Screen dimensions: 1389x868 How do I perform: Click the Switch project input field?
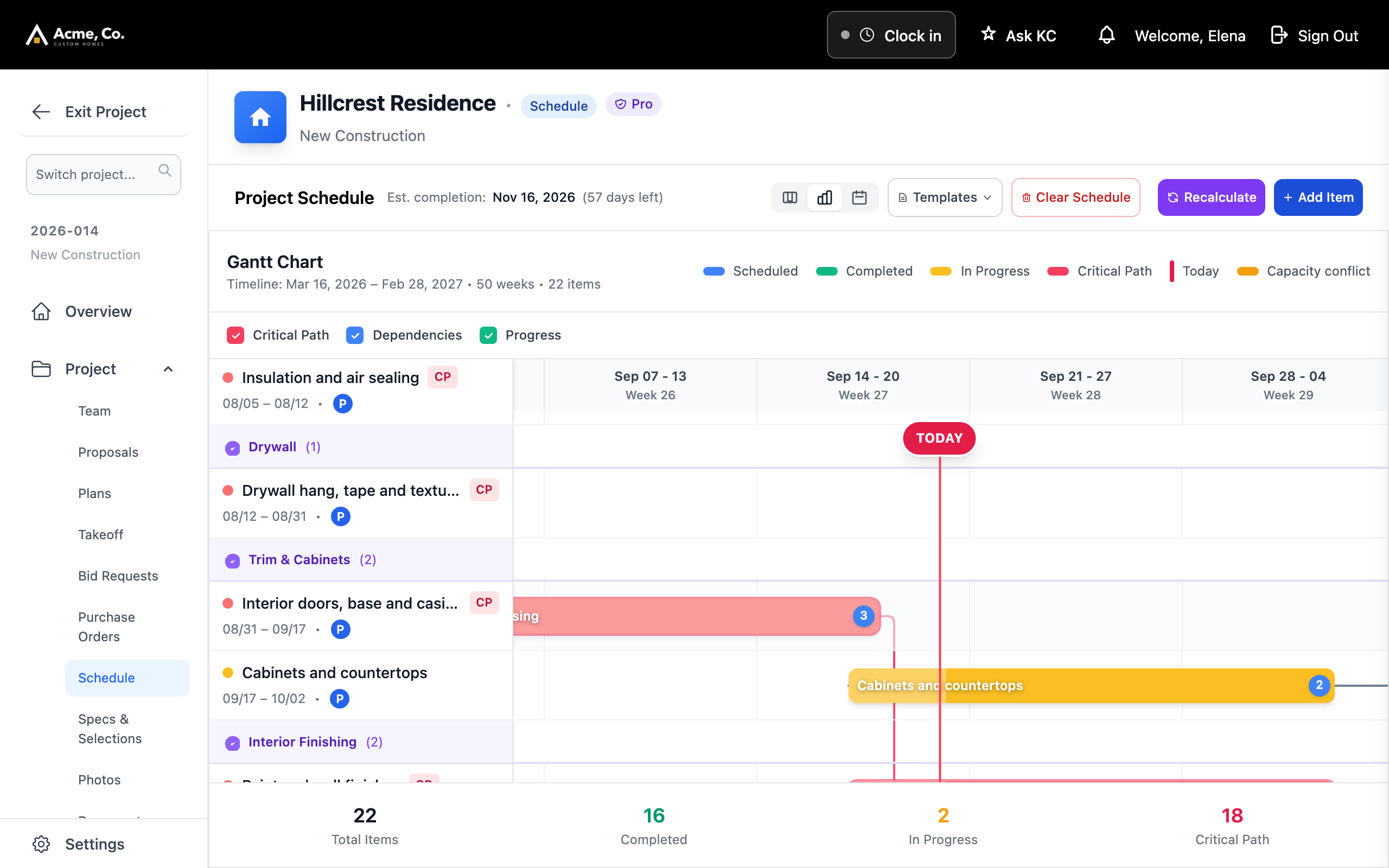(x=103, y=175)
